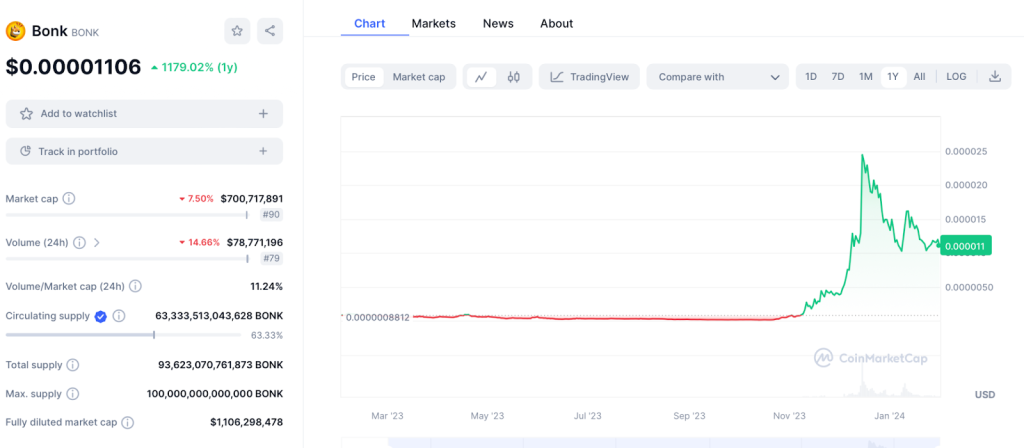
Task: Click the green 0.000011 price label on chart
Action: pyautogui.click(x=967, y=246)
